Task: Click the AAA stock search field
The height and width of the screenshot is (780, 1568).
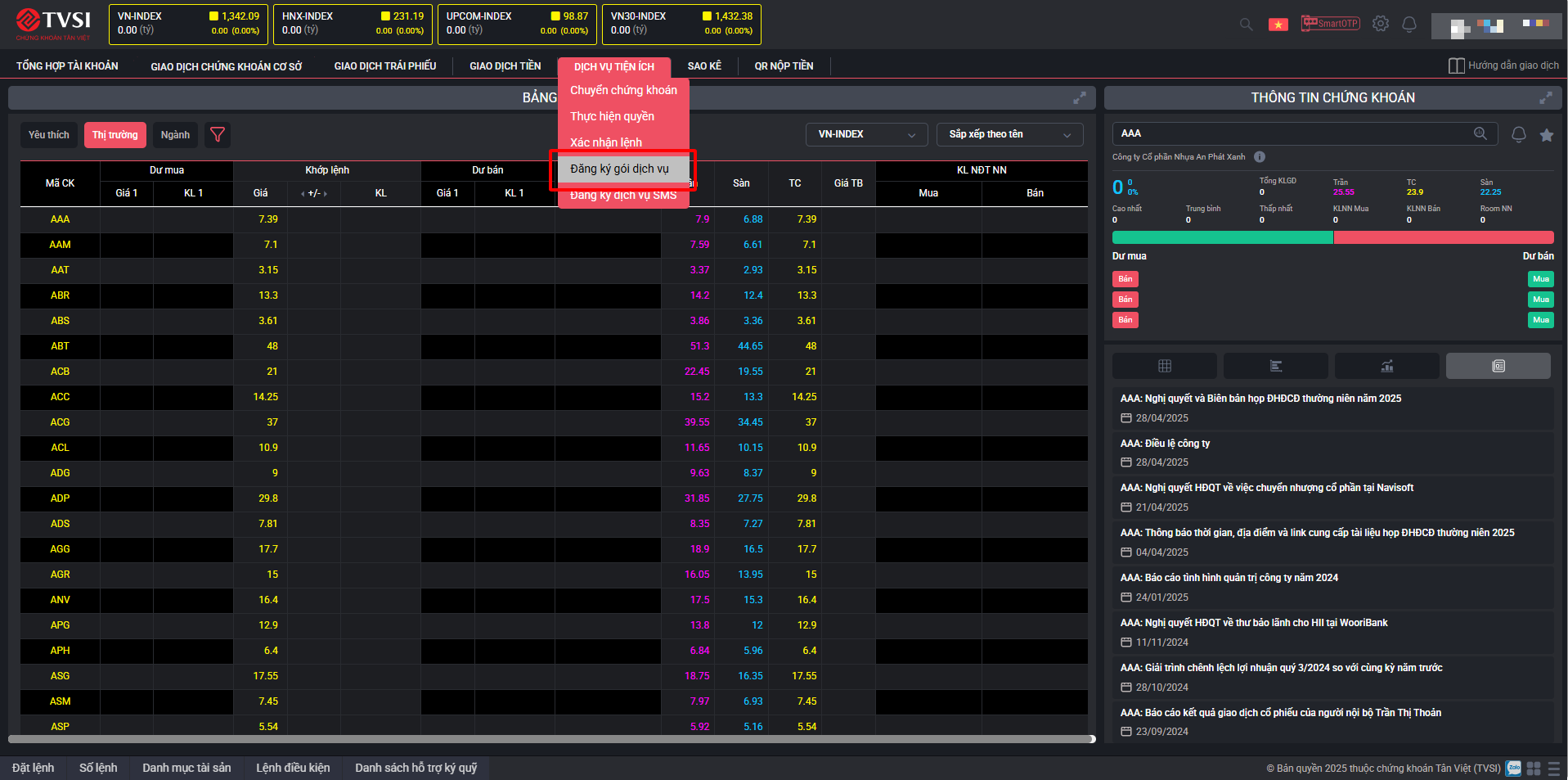Action: (1292, 133)
